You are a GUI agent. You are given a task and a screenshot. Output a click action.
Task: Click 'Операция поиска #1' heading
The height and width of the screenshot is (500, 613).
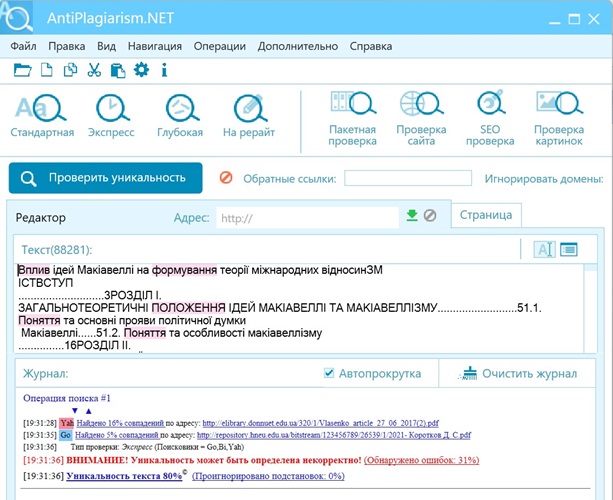tap(67, 398)
